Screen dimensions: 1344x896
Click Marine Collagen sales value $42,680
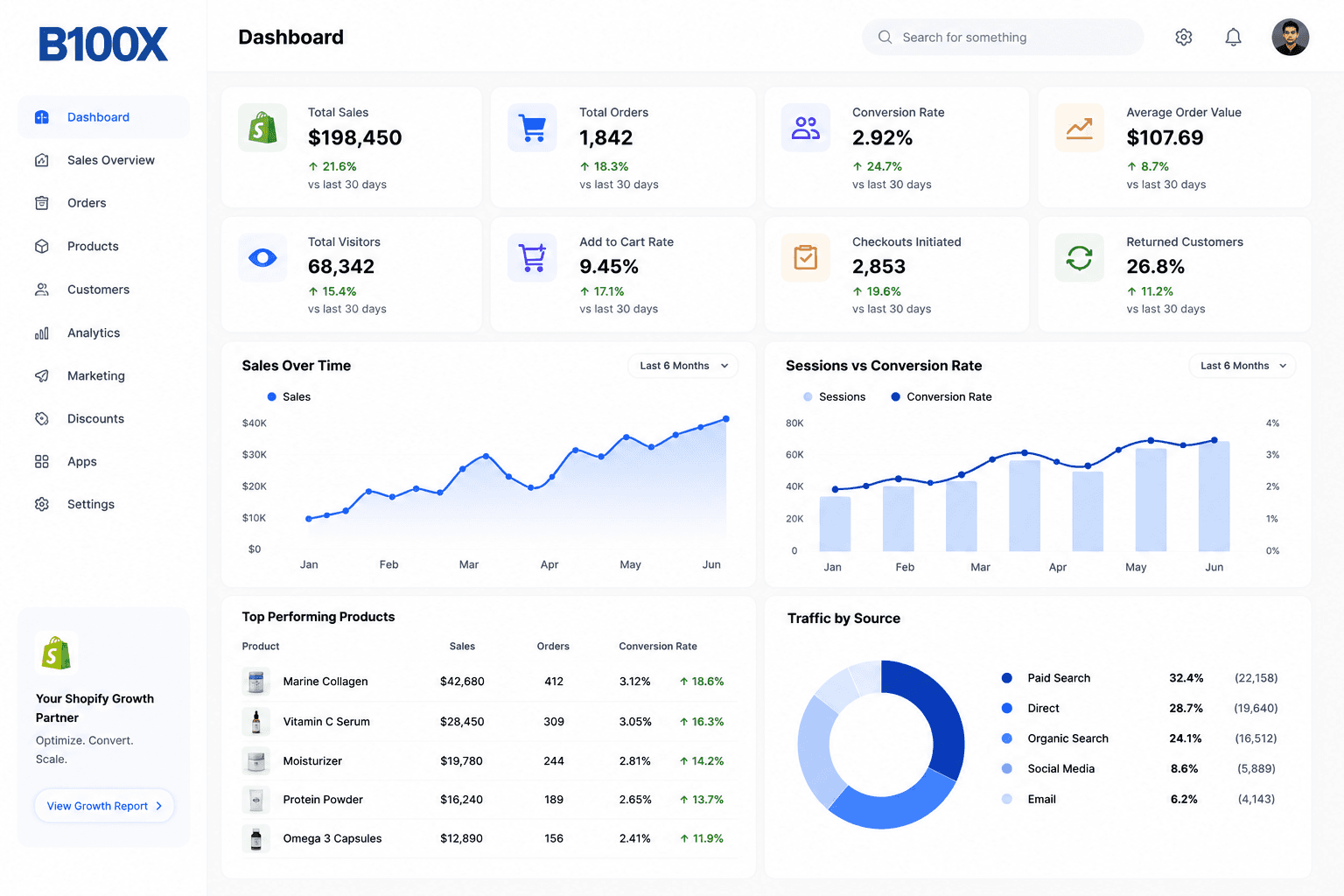point(462,682)
